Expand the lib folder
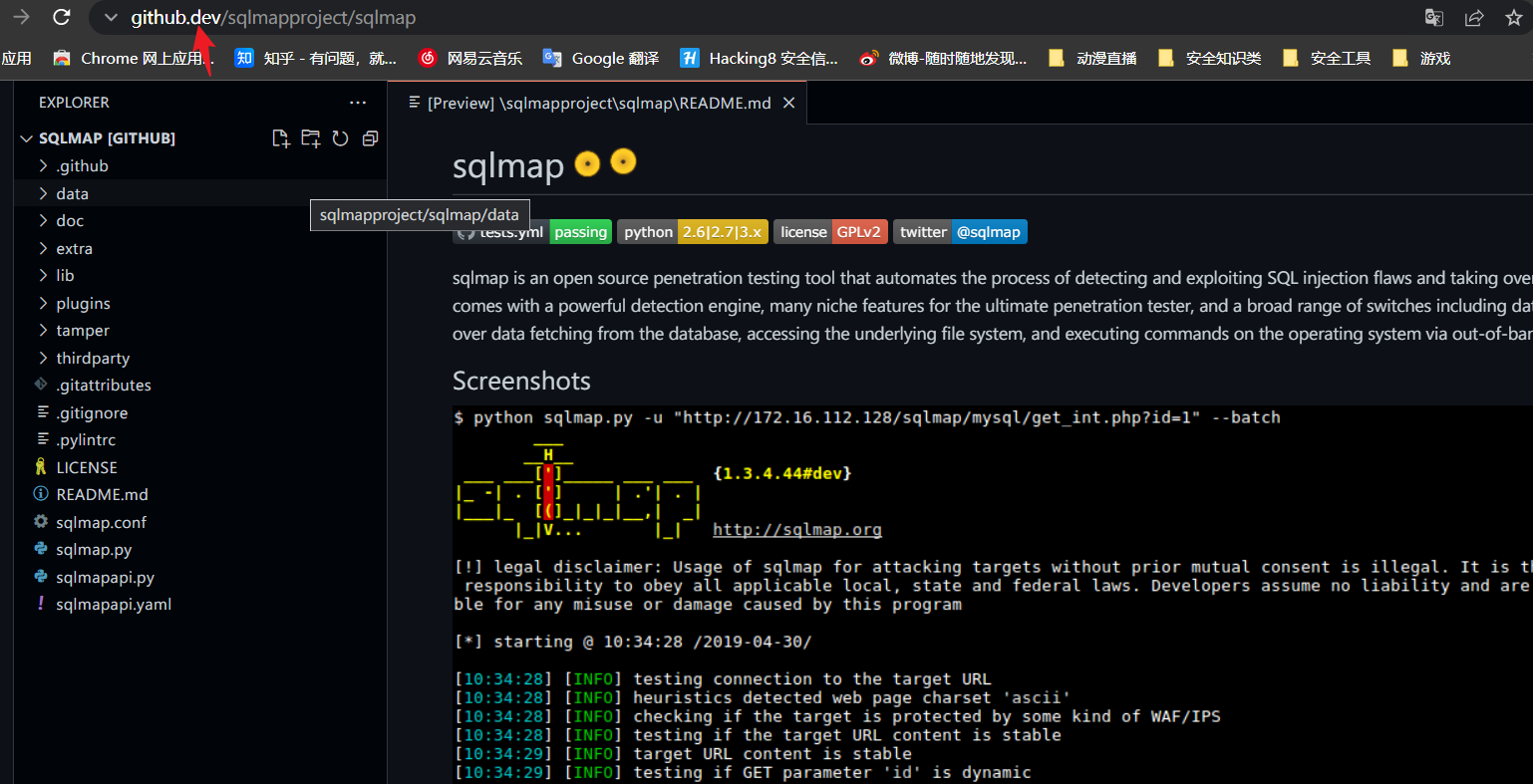 click(199, 276)
